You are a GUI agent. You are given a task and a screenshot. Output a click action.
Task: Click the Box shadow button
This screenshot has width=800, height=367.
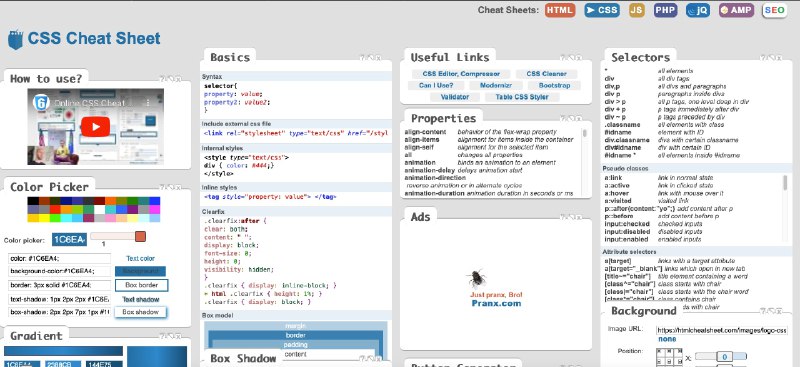tap(140, 312)
